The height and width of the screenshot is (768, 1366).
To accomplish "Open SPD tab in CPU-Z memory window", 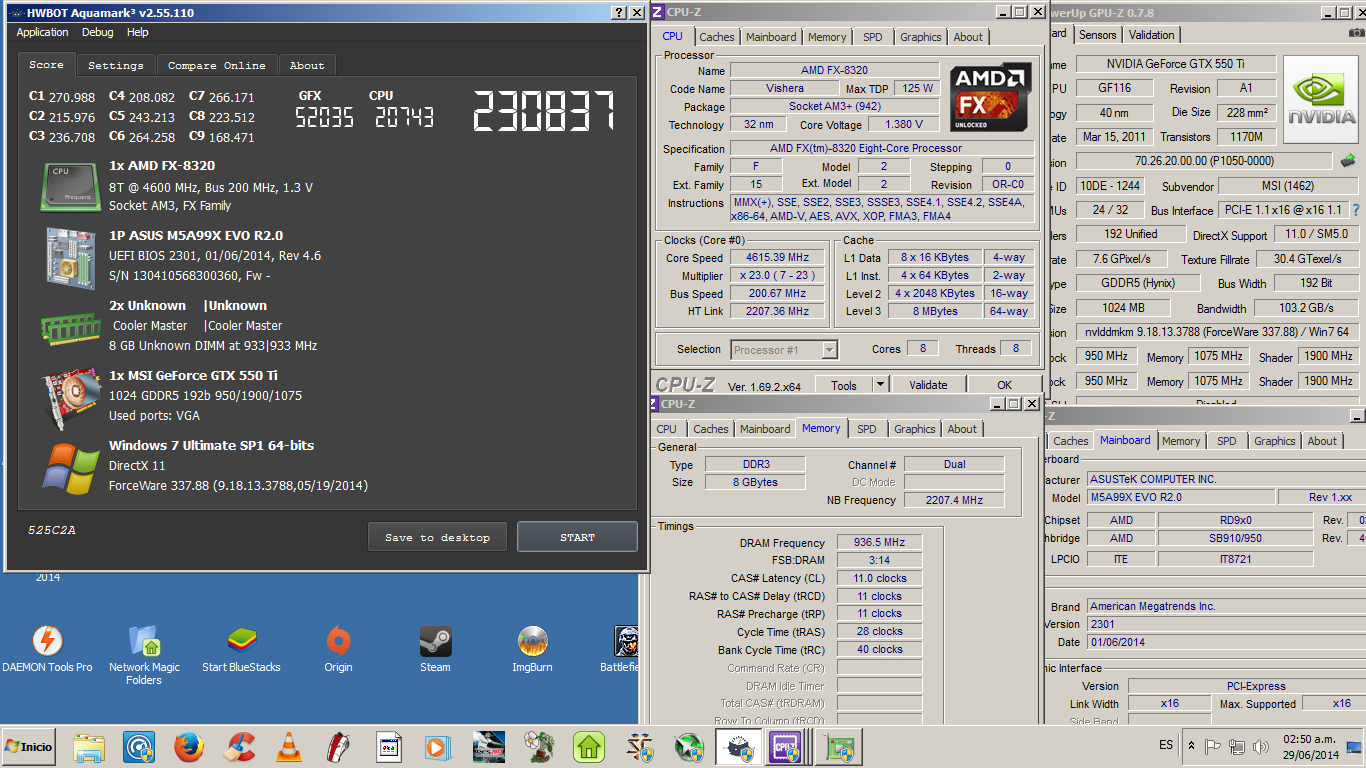I will [x=867, y=429].
